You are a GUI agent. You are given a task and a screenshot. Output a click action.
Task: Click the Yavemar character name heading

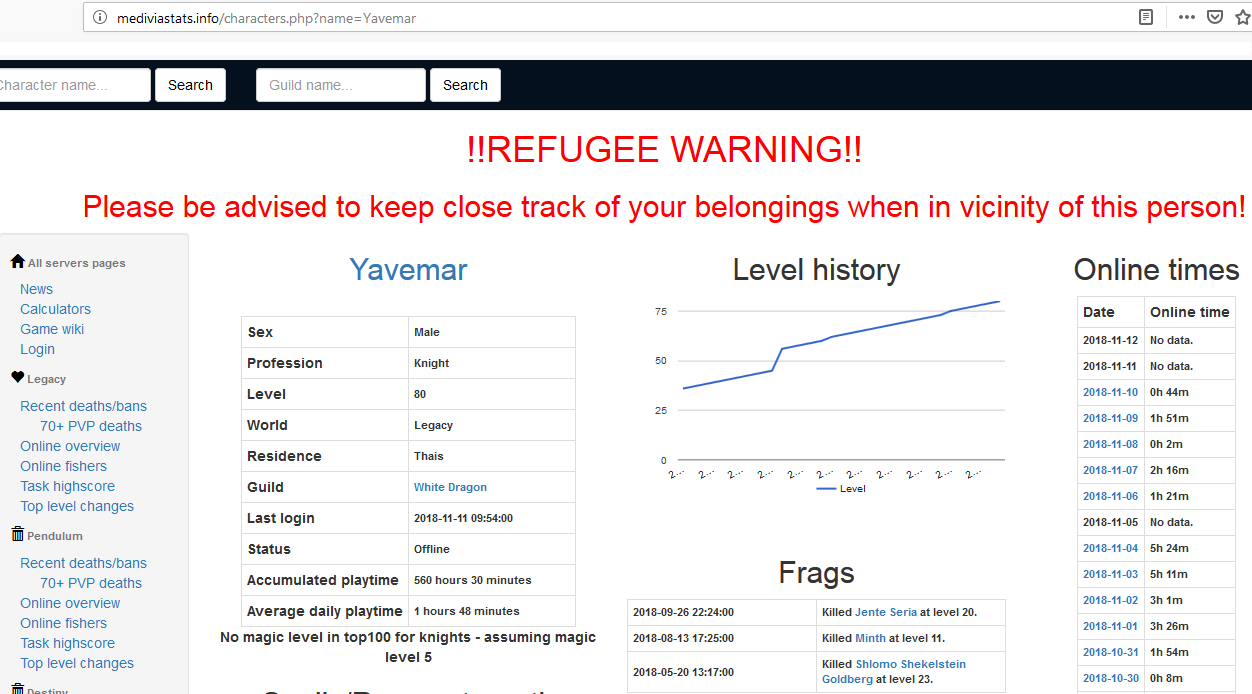408,269
